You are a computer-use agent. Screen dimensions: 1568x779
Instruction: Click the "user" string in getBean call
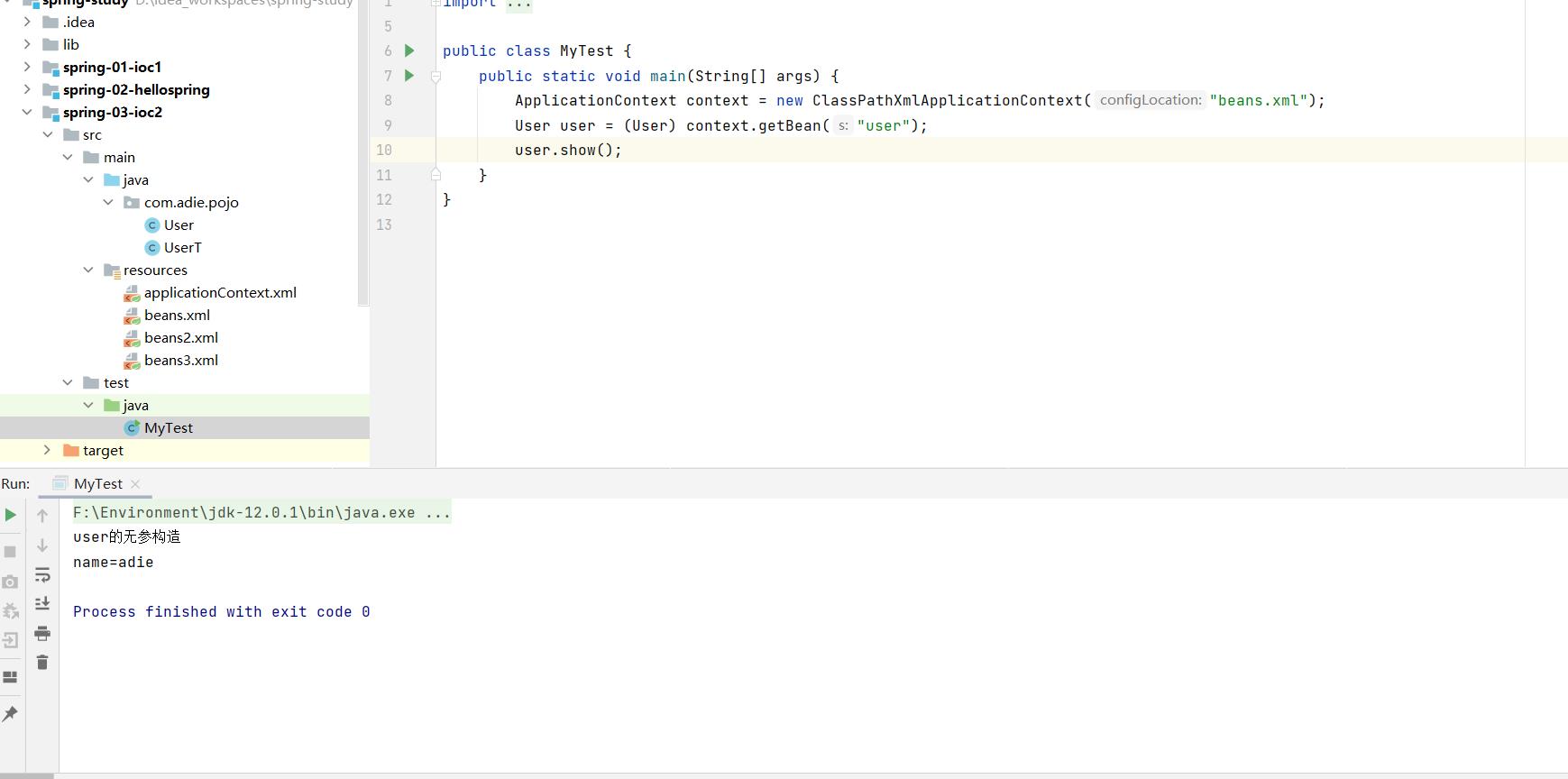pos(883,125)
